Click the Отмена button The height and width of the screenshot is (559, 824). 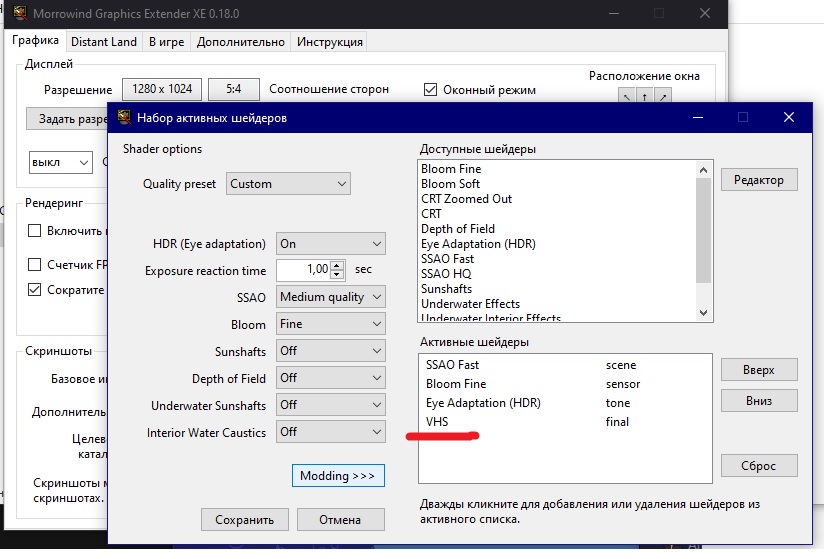341,520
